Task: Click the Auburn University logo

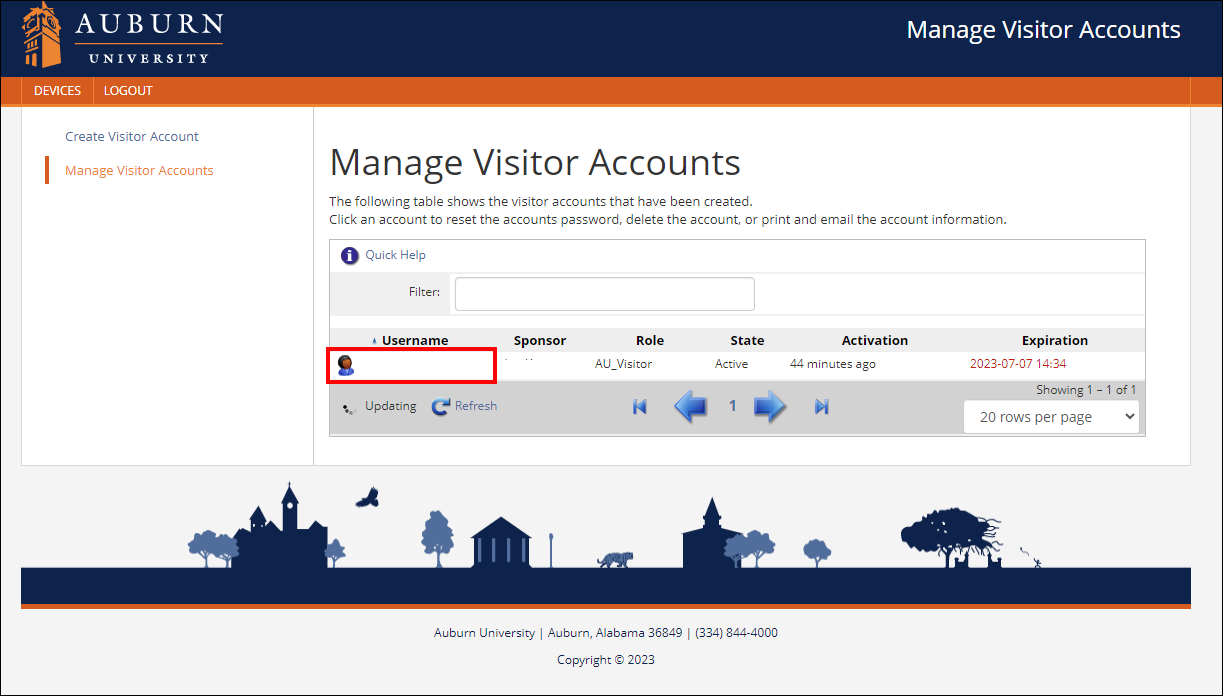Action: pos(123,35)
